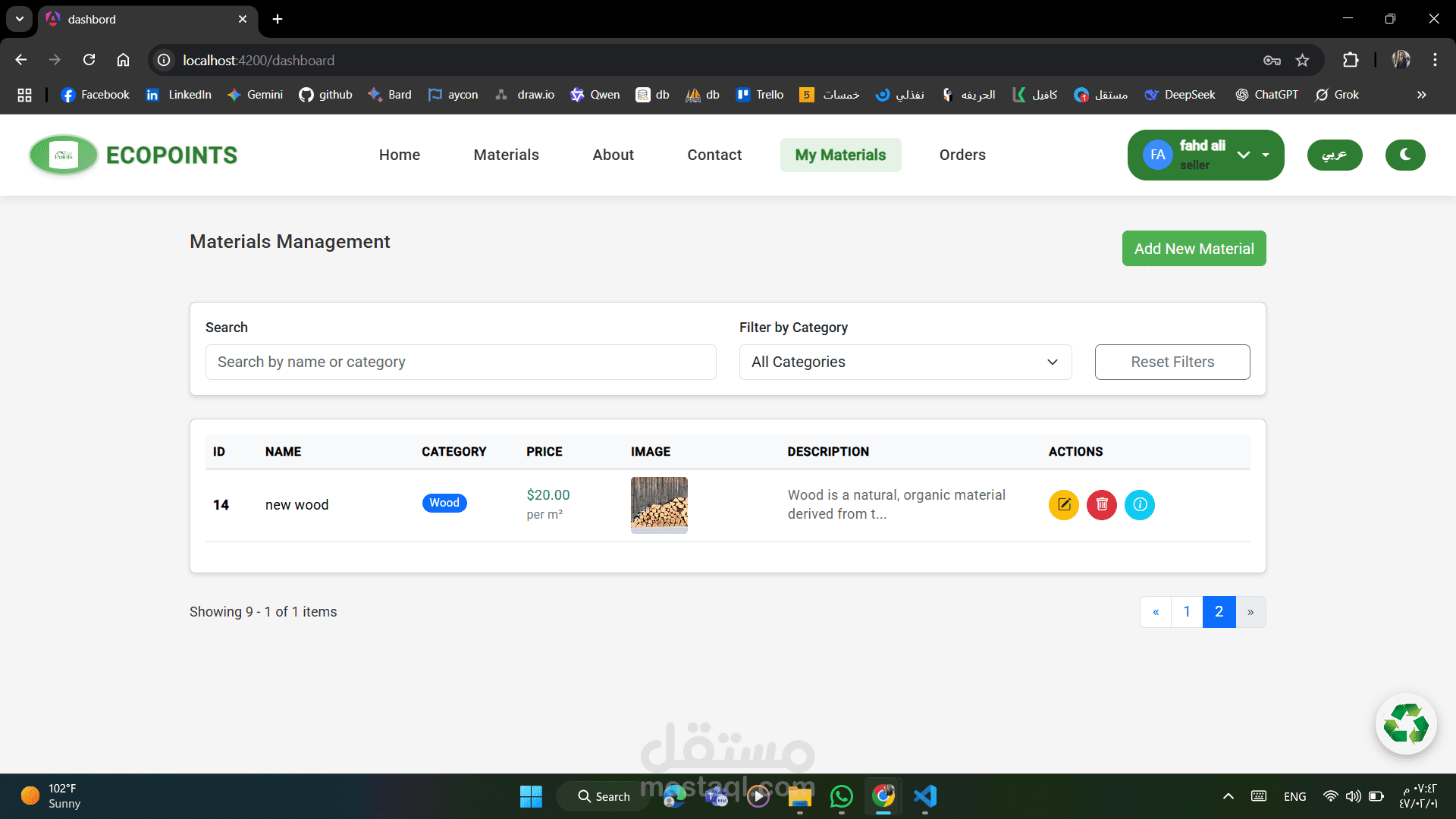Go to previous page arrow

coord(1156,612)
